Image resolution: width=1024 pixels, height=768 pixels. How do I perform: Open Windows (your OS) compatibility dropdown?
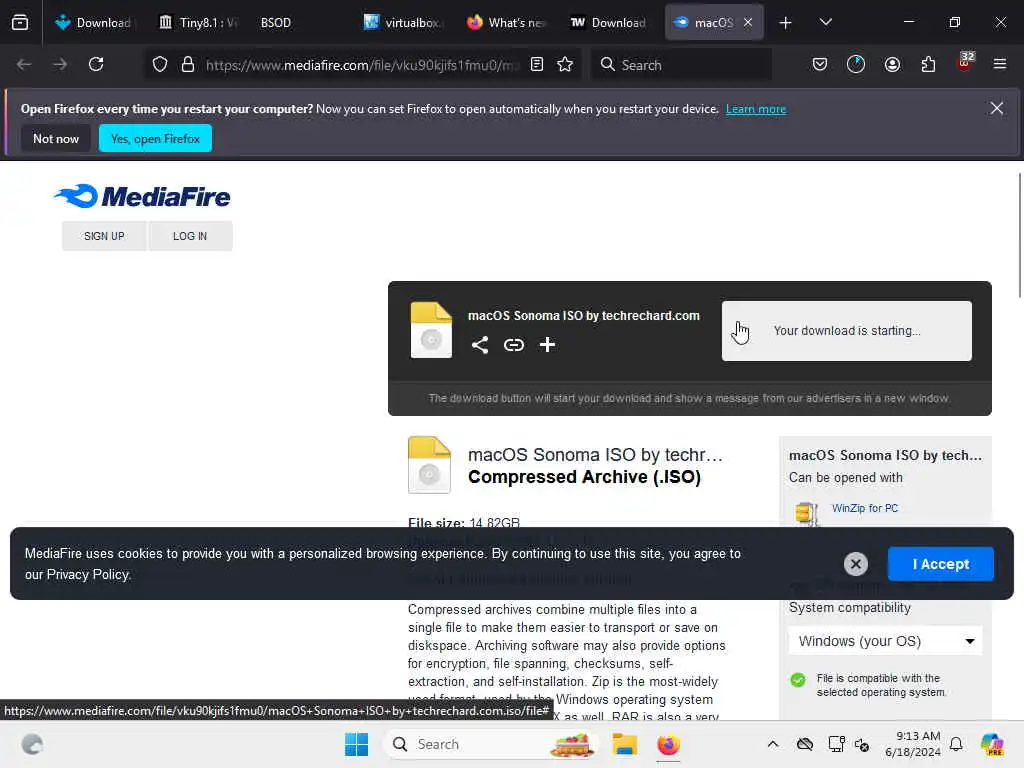(x=886, y=641)
